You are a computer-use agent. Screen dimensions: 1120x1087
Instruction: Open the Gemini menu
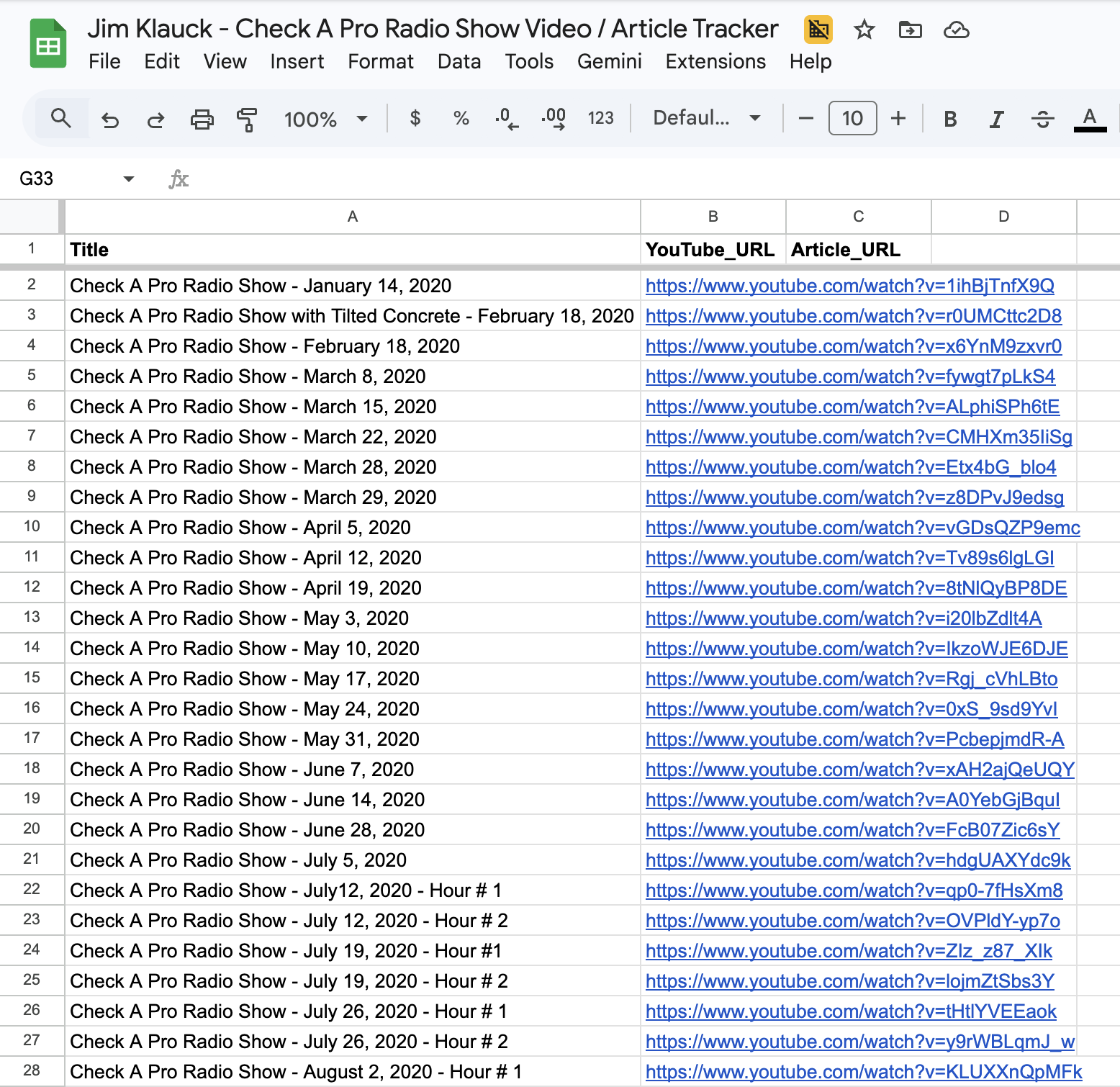[x=609, y=62]
